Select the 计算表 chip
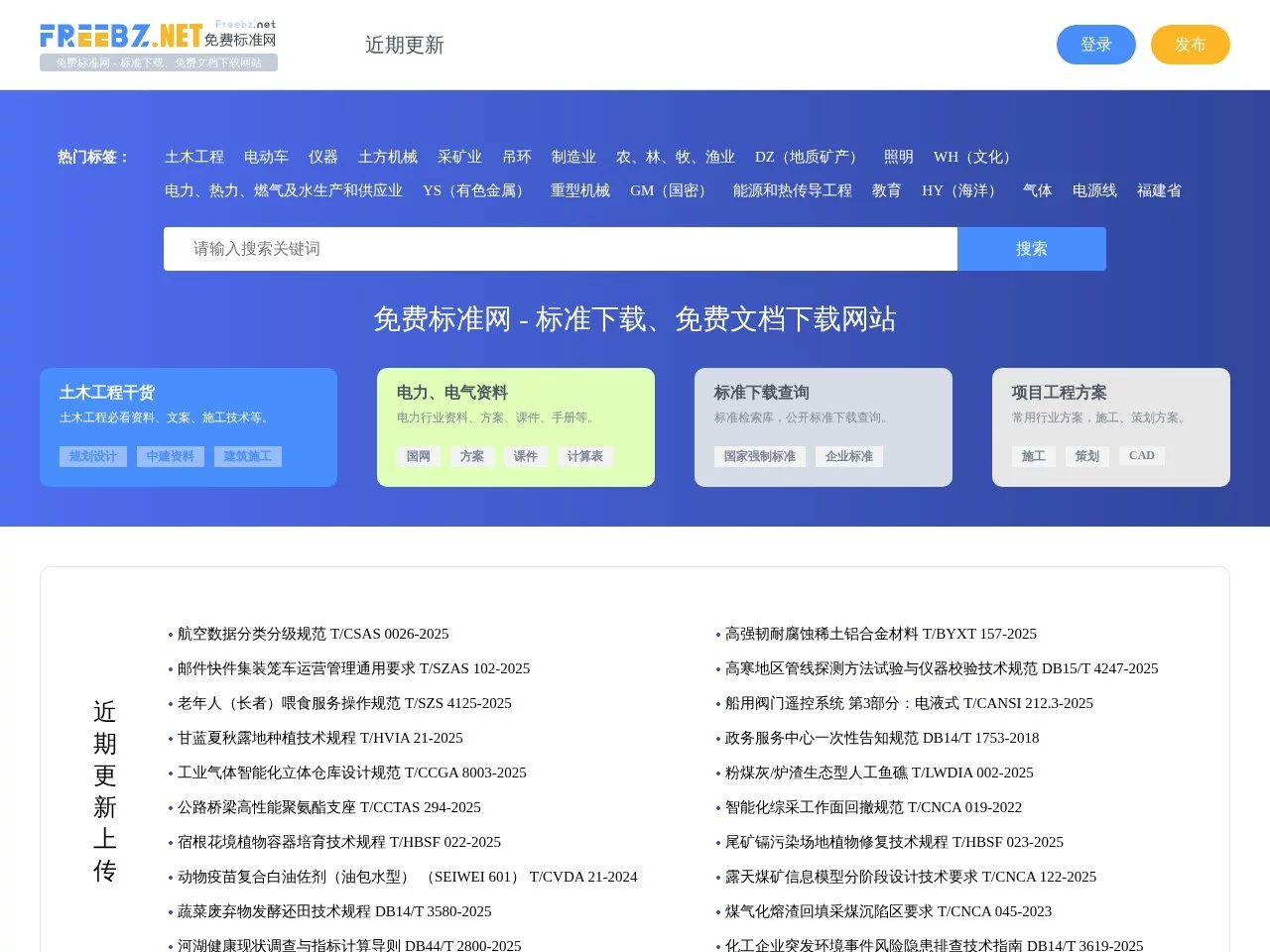 click(x=584, y=456)
